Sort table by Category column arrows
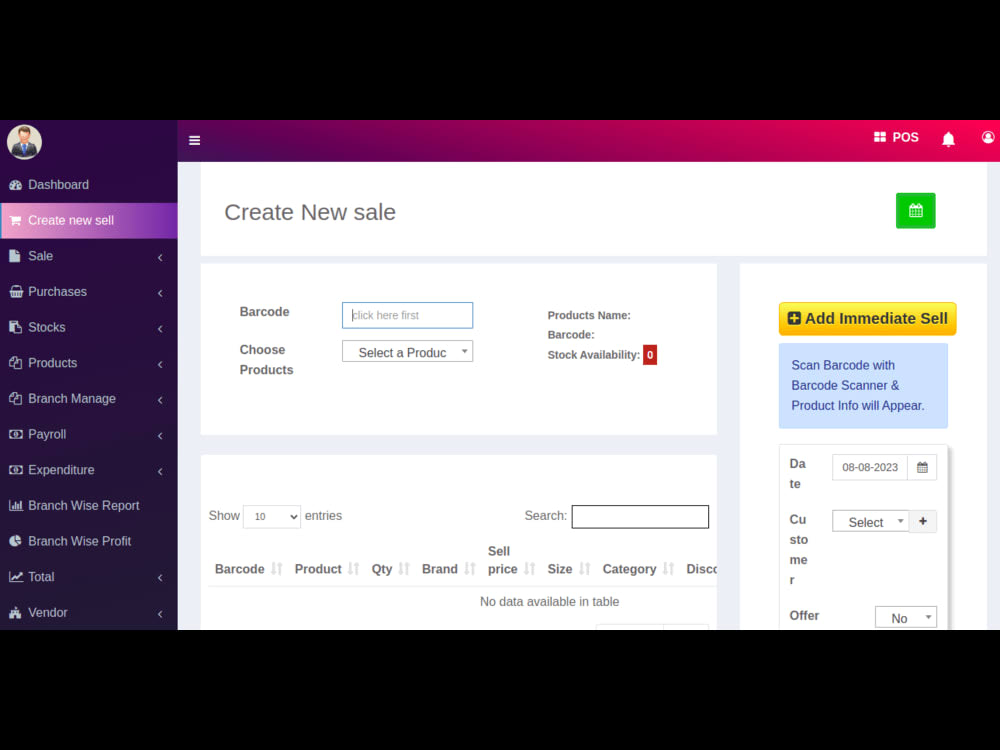 click(x=668, y=569)
